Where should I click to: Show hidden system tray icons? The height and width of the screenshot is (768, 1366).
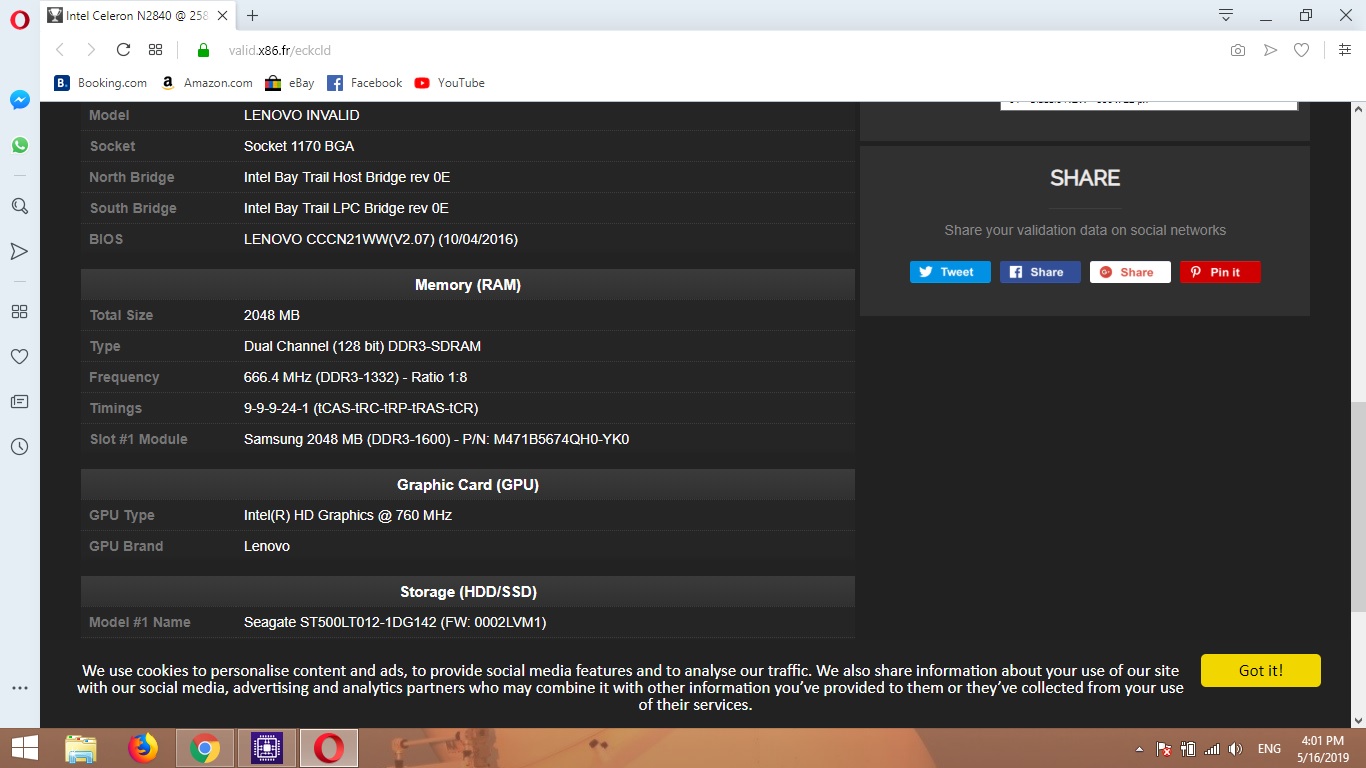[1140, 749]
